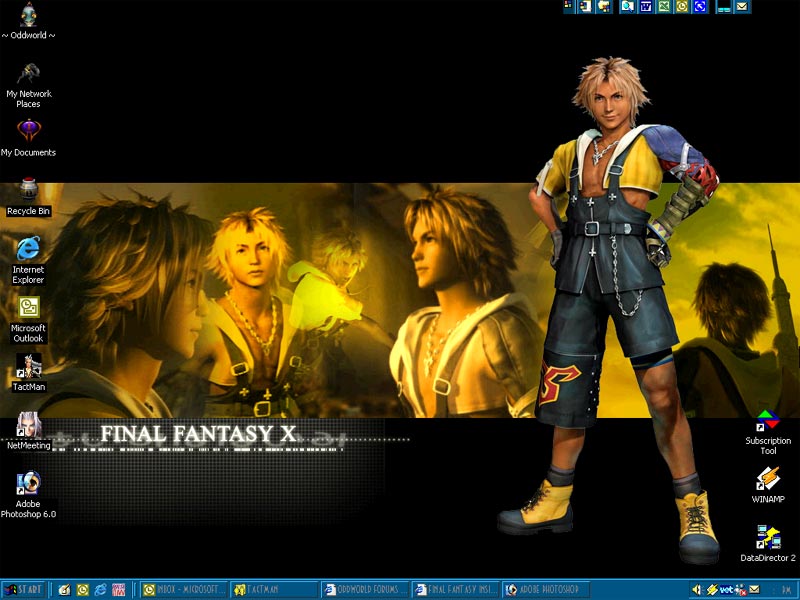The height and width of the screenshot is (600, 800).
Task: Open the Oddworld desktop shortcut
Action: click(x=28, y=15)
